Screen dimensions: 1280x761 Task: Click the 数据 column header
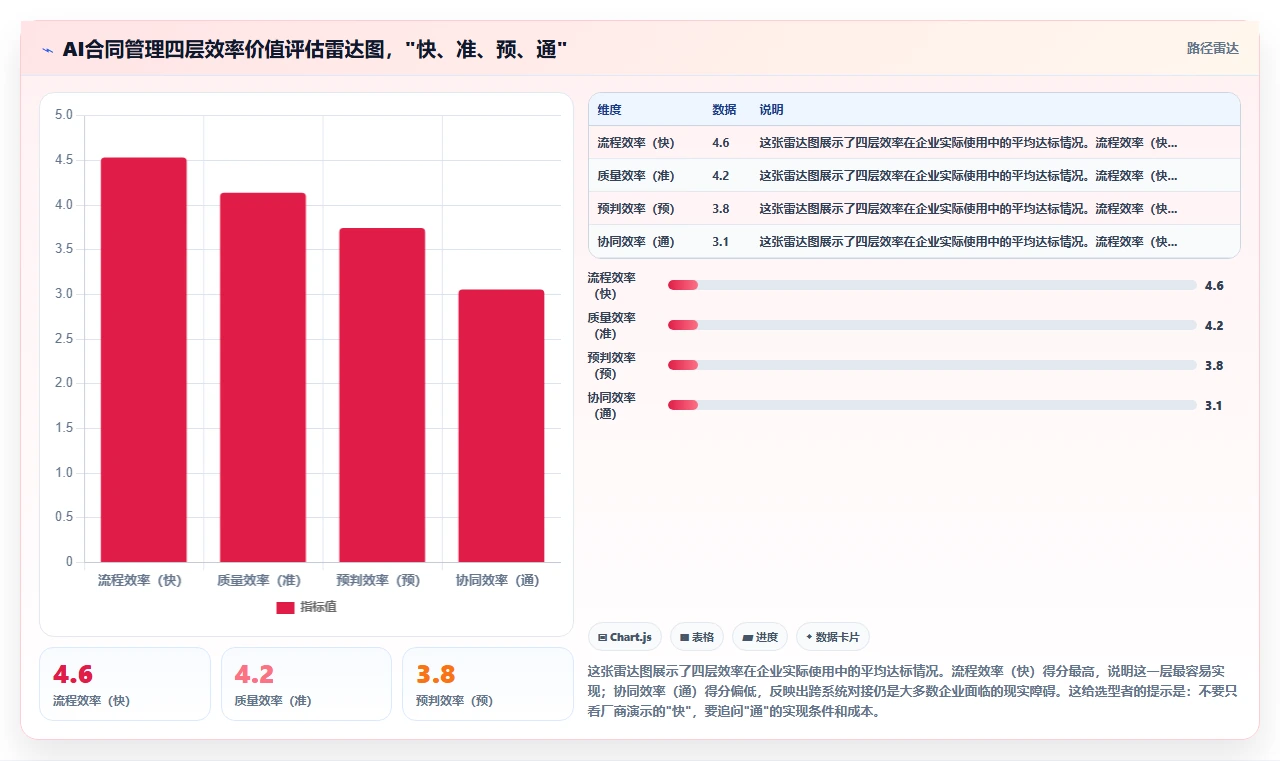[x=724, y=109]
